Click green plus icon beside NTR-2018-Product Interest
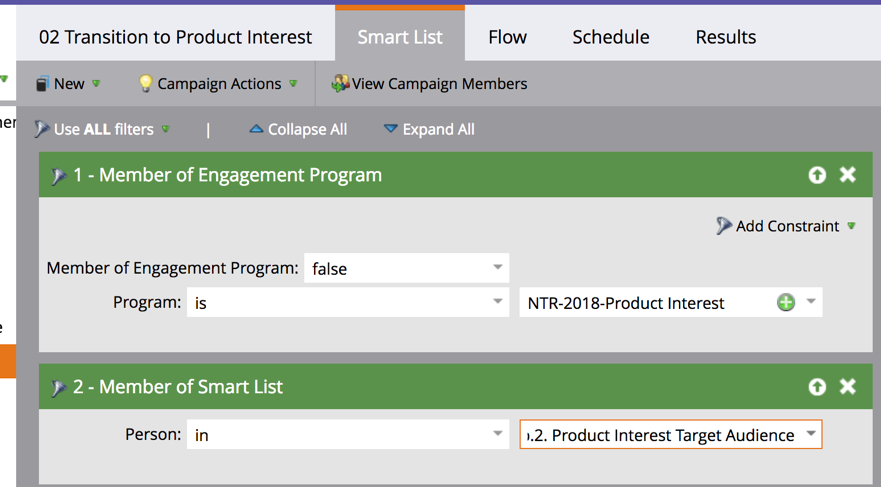Viewport: 881px width, 487px height. 786,302
